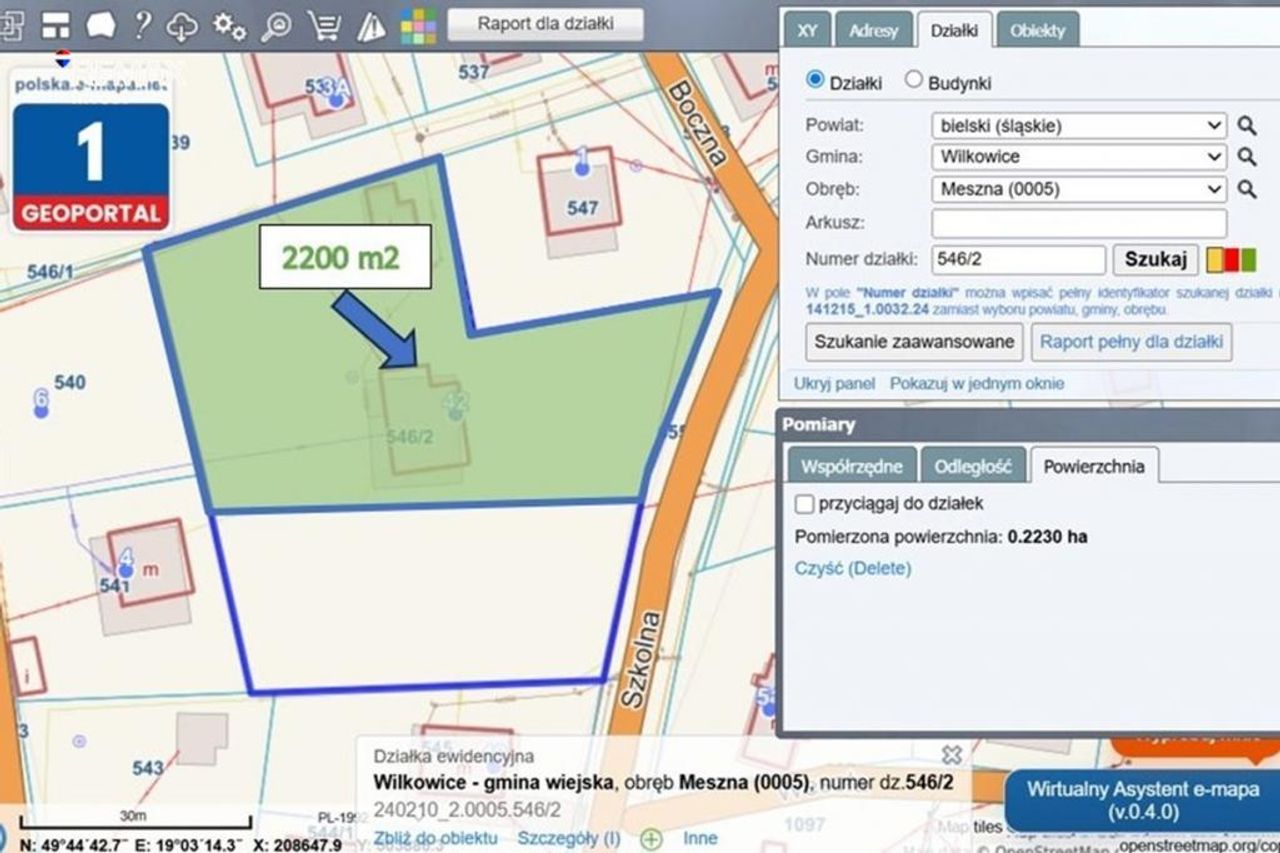Click the shopping cart icon
Screen dimensions: 1280x853
323,26
